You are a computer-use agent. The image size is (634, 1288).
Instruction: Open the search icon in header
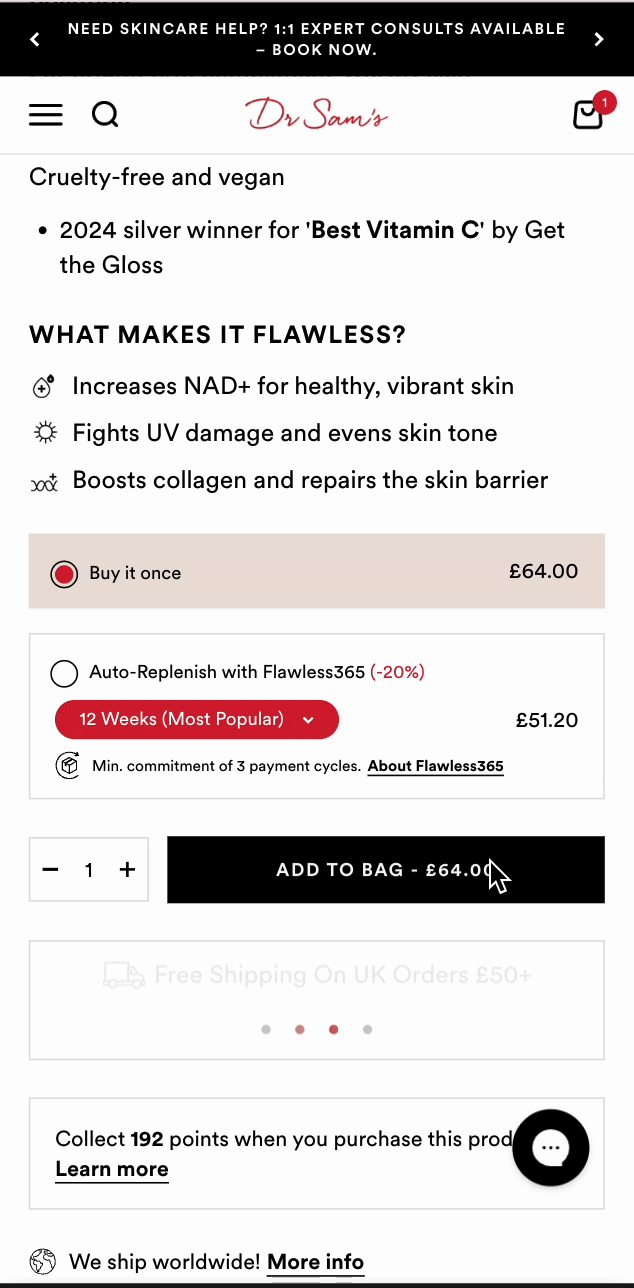click(105, 115)
